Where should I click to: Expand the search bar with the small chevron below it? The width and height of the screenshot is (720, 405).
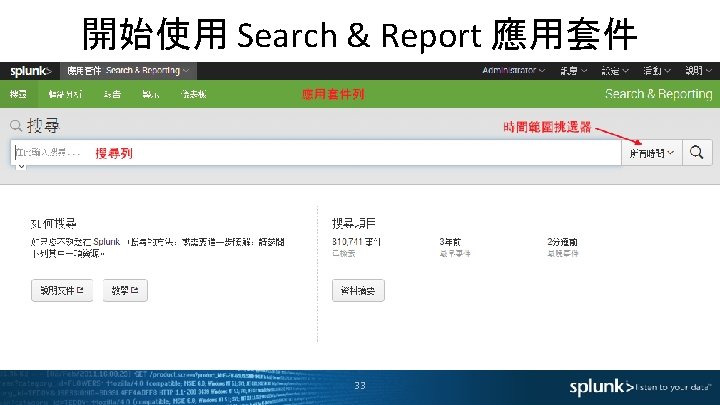21,167
